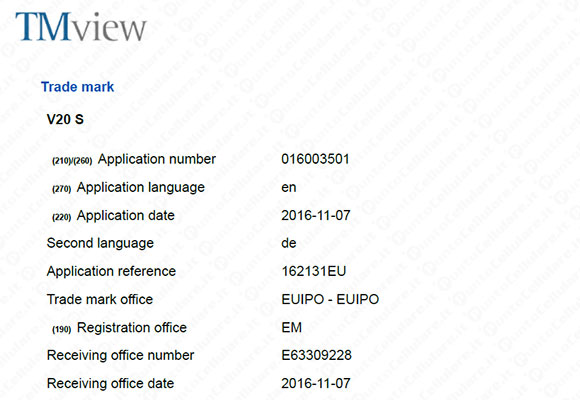Click the Receiving office date label
Screen dimensions: 580x400
[x=110, y=383]
